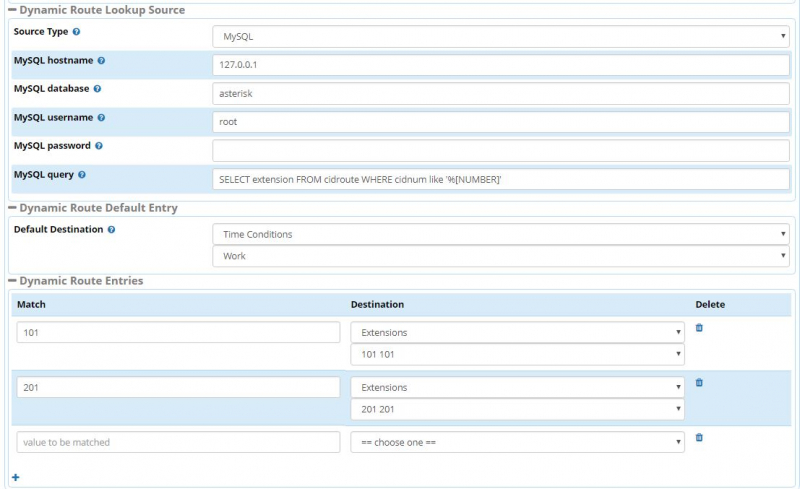Delete the 201 route entry
The image size is (800, 489).
coord(699,383)
